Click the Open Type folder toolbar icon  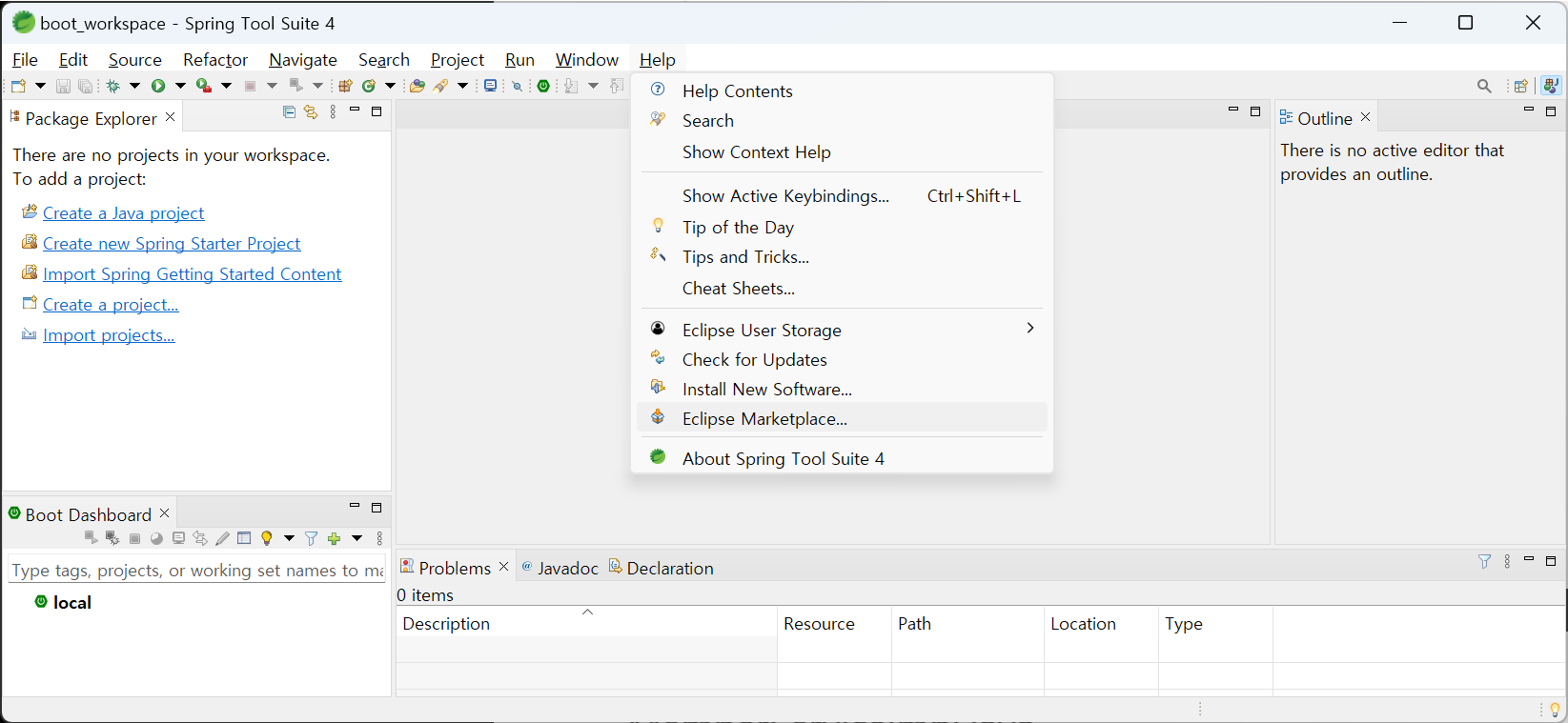click(x=417, y=86)
